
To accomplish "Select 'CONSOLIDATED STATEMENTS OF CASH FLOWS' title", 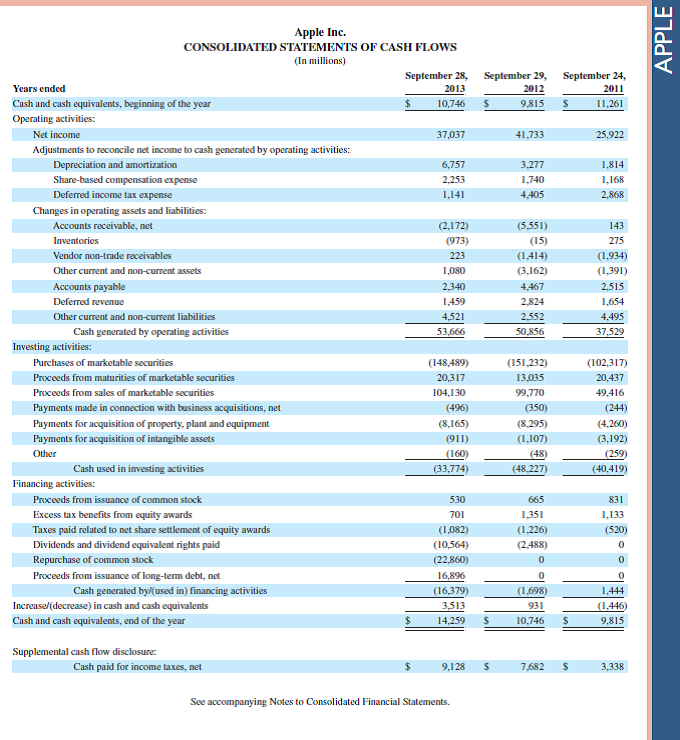I will pyautogui.click(x=320, y=47).
